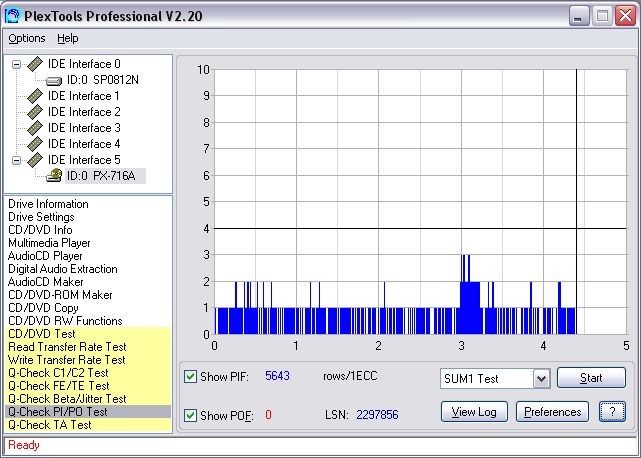Screen dimensions: 641x458
Task: Minimize the PlexTools window
Action: point(579,16)
